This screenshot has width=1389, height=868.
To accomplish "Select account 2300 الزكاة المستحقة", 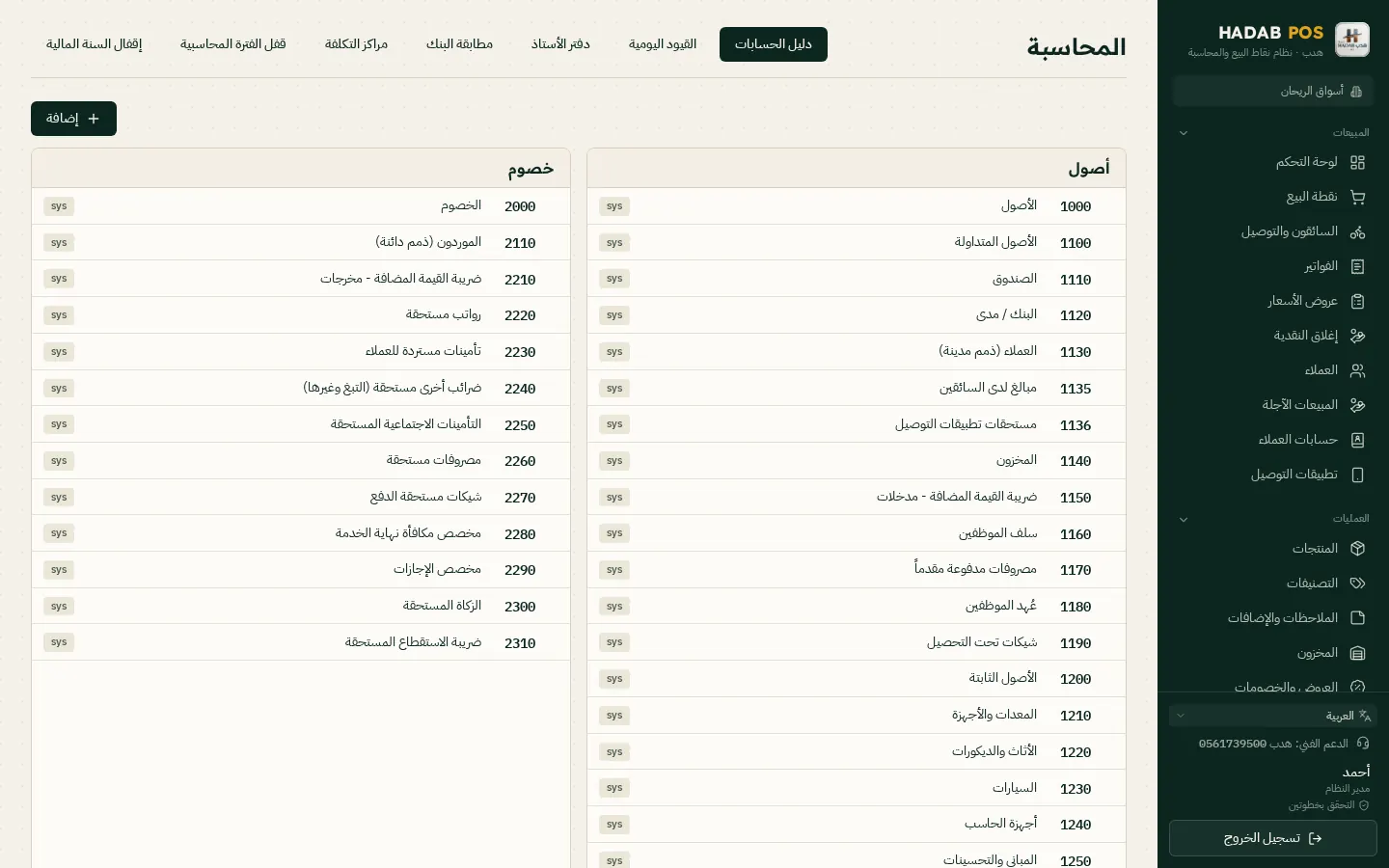I will click(301, 606).
